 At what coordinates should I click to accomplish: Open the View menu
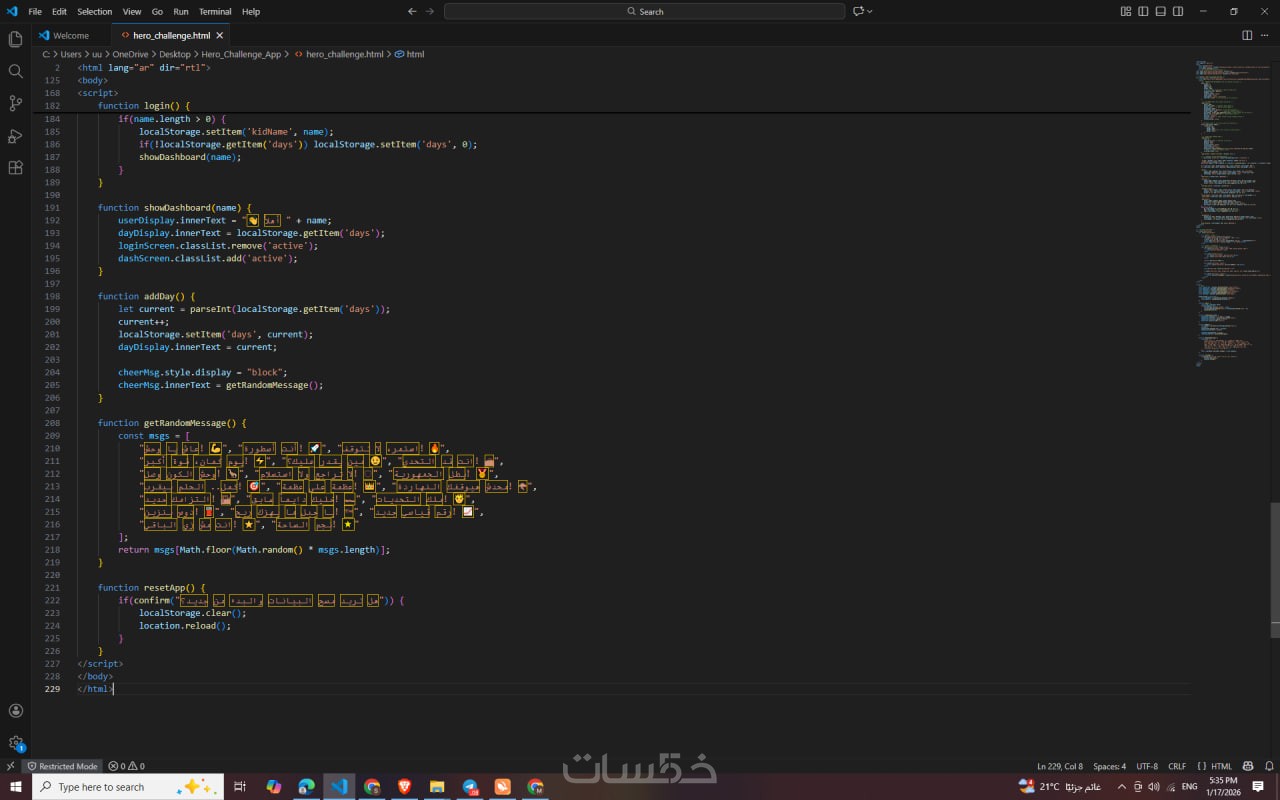coord(132,11)
